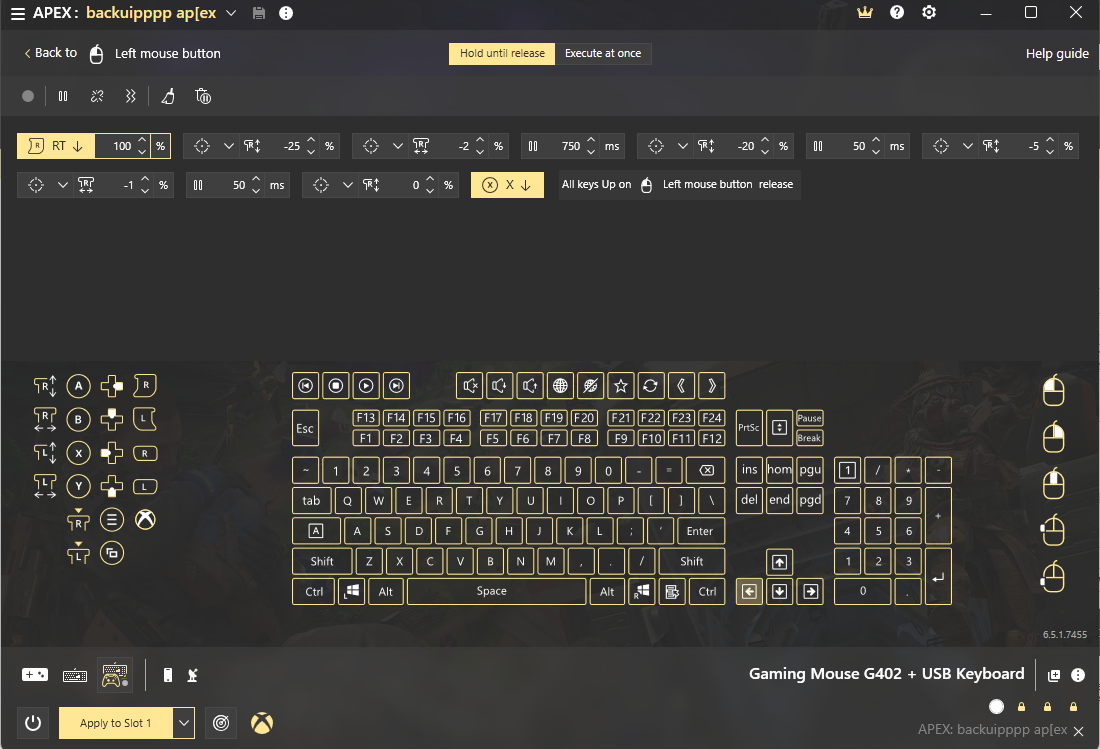Select the Y button icon in controller panel
This screenshot has height=749, width=1100.
78,487
